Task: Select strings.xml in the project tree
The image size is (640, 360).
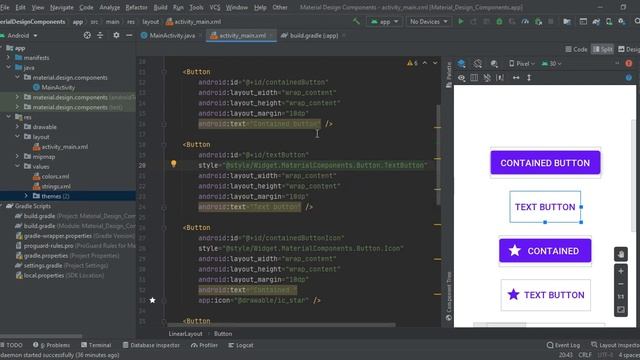Action: pyautogui.click(x=52, y=186)
